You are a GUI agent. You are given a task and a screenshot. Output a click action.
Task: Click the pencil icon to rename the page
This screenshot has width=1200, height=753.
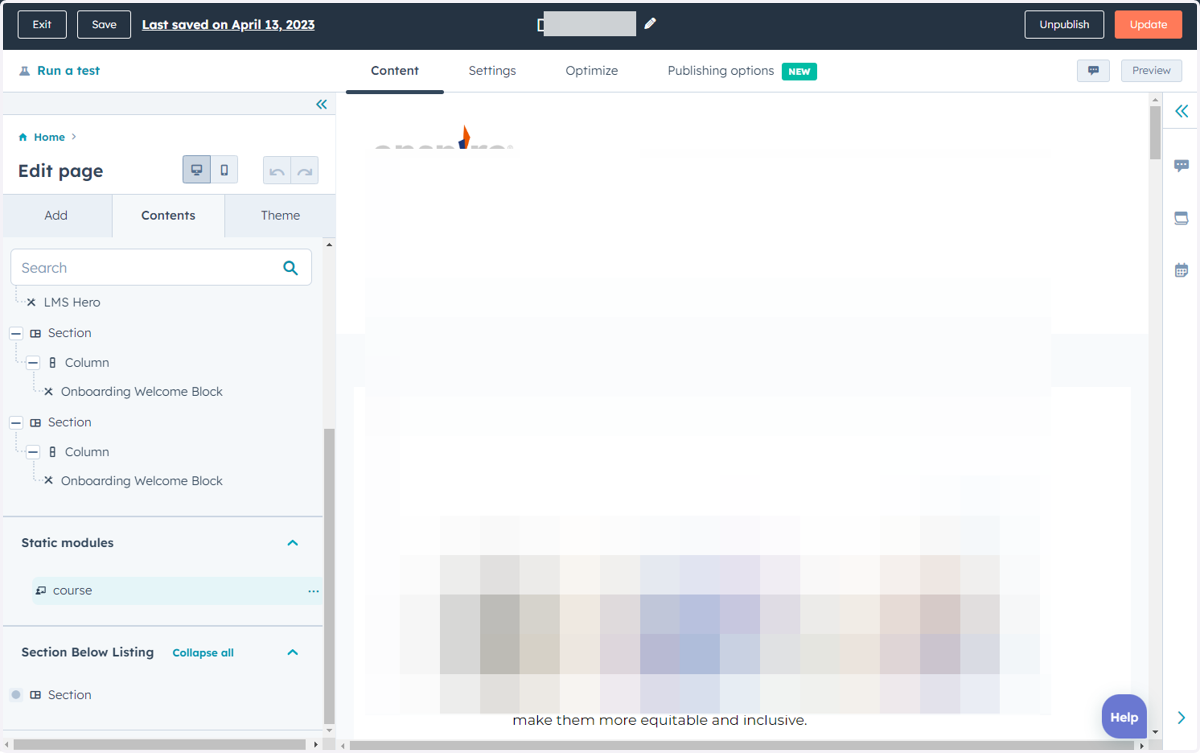click(650, 23)
